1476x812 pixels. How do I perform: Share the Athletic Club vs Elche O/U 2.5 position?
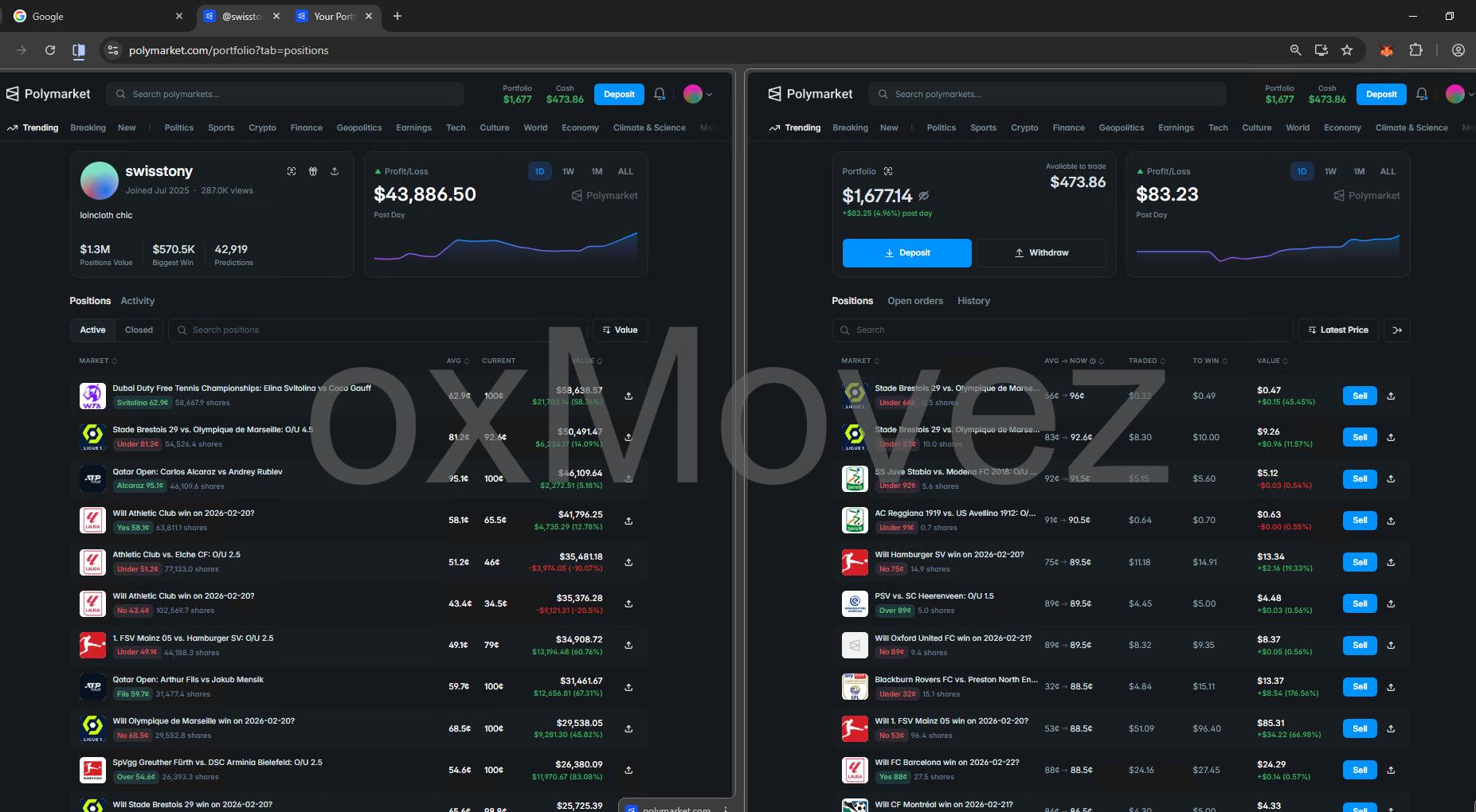tap(628, 562)
